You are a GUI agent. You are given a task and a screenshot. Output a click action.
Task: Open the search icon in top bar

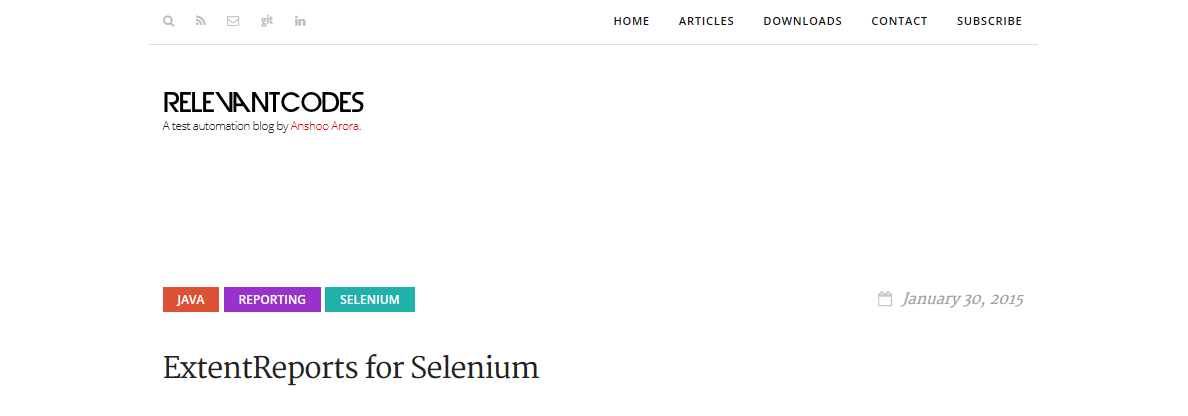[168, 21]
